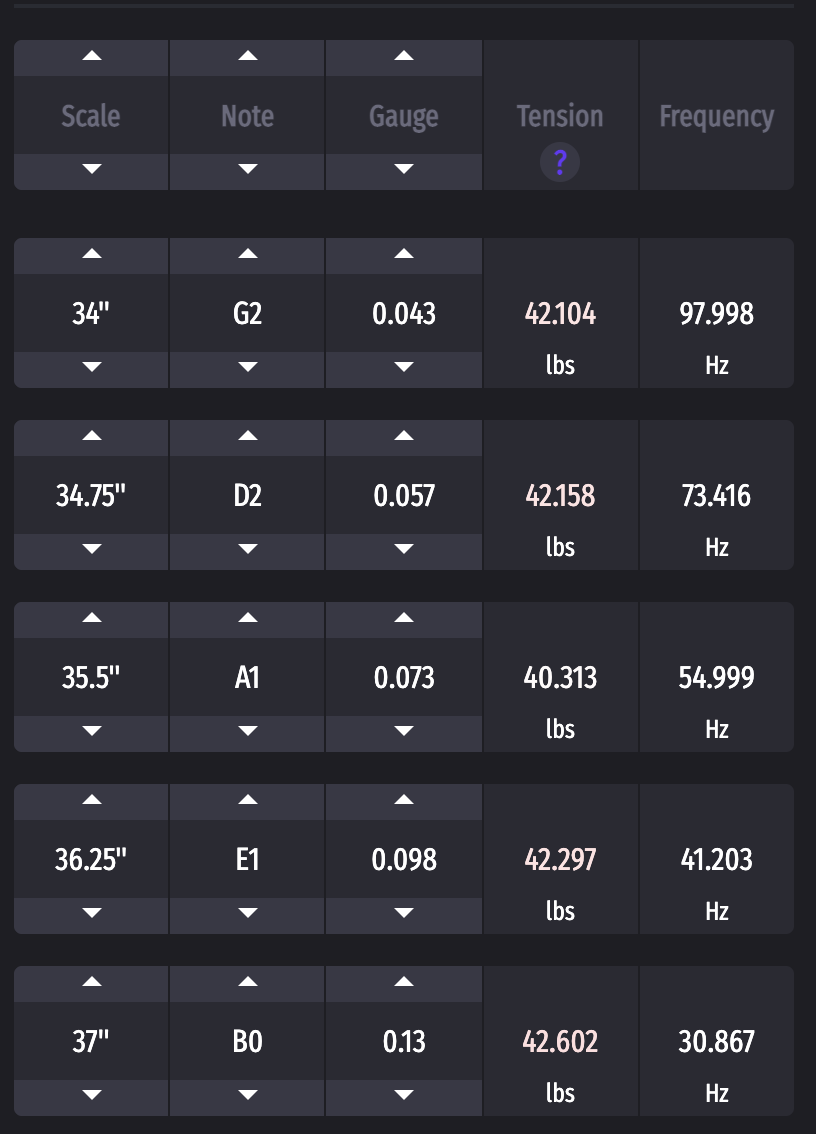
Task: Increase the 37" scale with up arrow
Action: pyautogui.click(x=91, y=985)
